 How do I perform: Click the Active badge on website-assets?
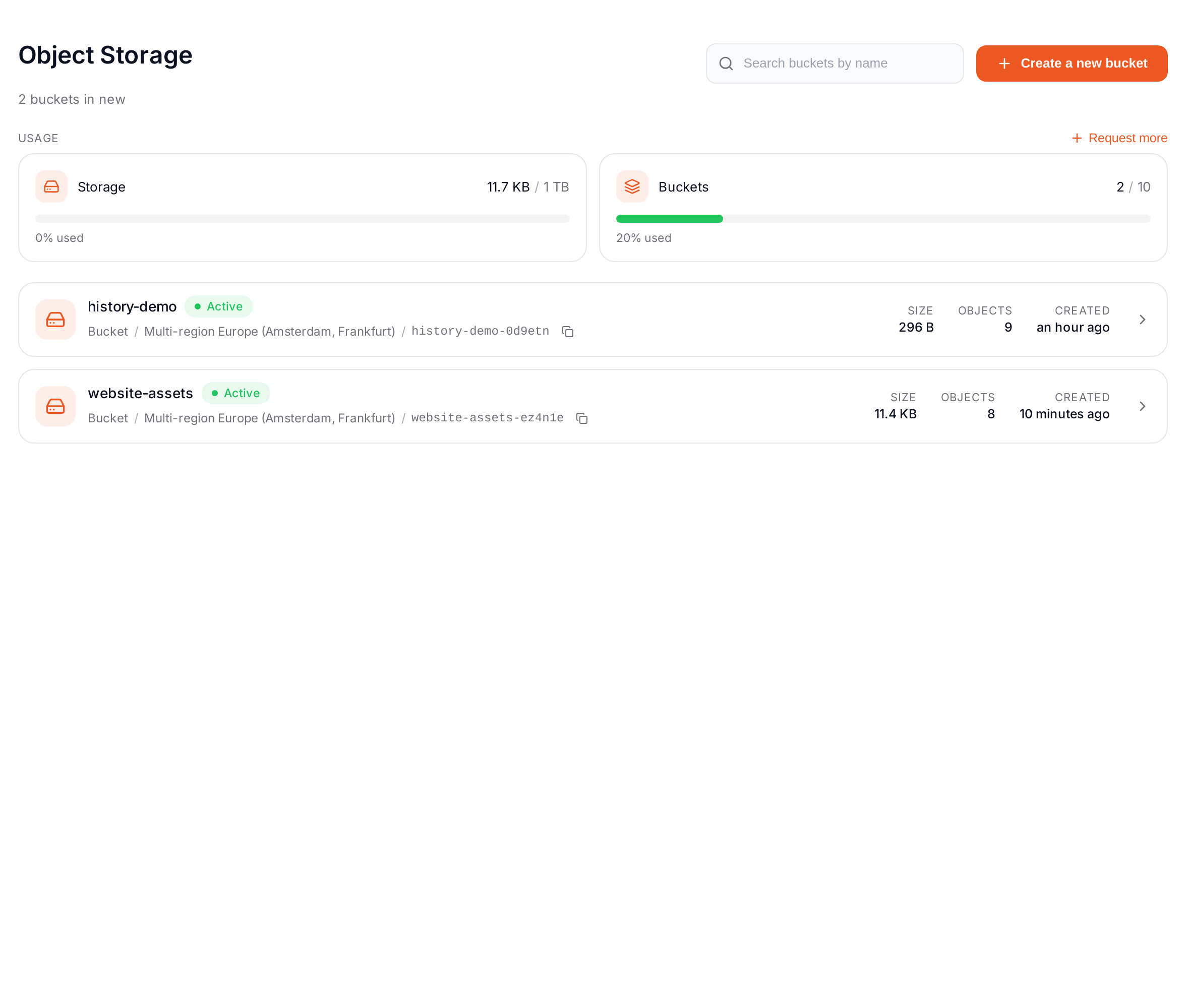pos(236,393)
